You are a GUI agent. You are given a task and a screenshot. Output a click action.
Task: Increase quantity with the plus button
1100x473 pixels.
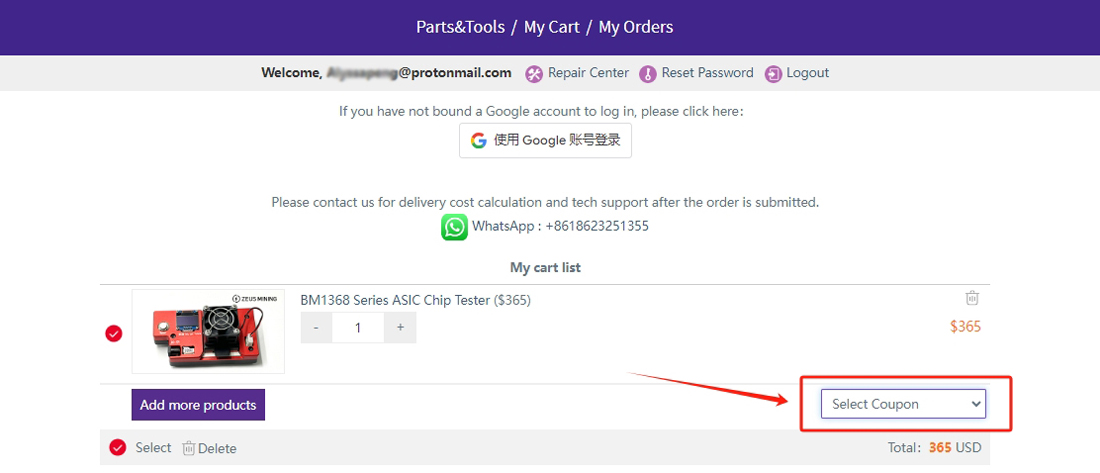click(x=400, y=327)
